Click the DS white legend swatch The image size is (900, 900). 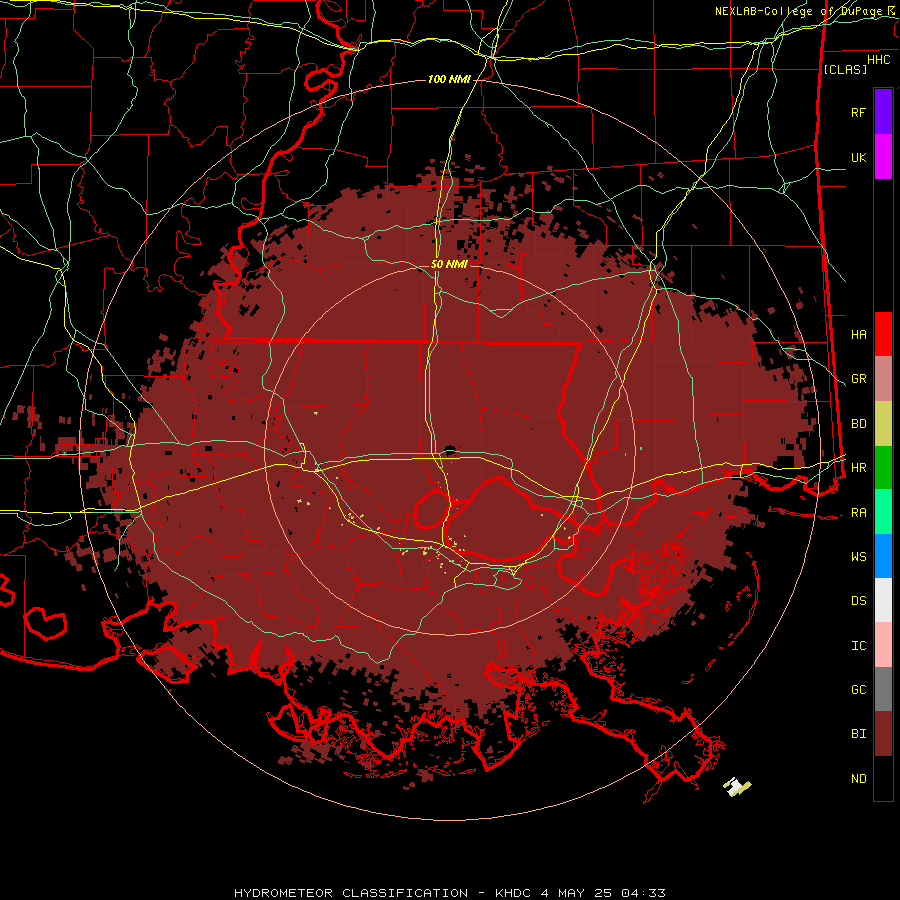coord(883,600)
